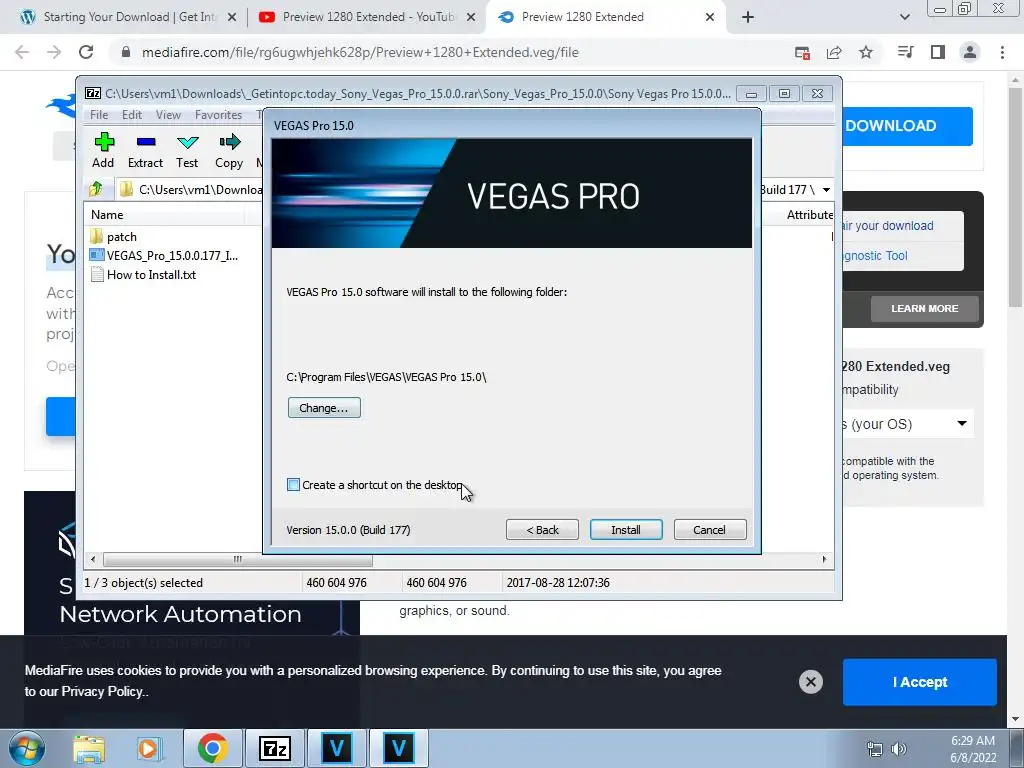This screenshot has width=1024, height=768.
Task: Click the browser Back arrow
Action: click(x=22, y=52)
